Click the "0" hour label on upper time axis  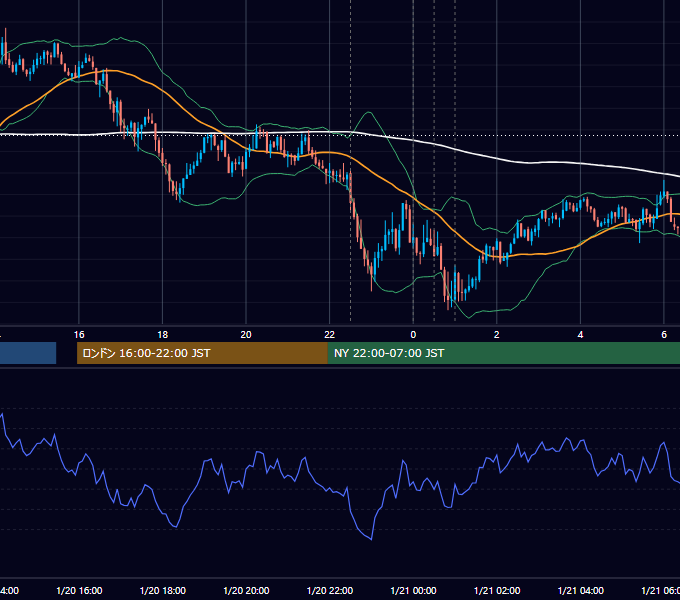(413, 335)
